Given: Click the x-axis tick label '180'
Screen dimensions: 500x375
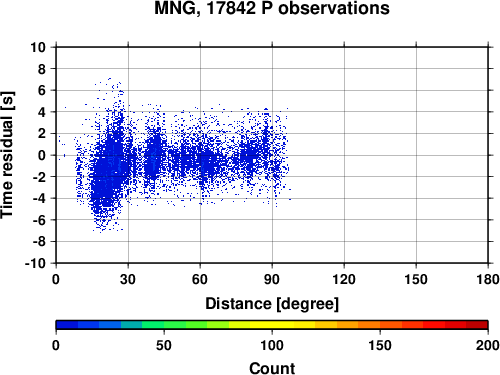Looking at the screenshot, I should [488, 279].
